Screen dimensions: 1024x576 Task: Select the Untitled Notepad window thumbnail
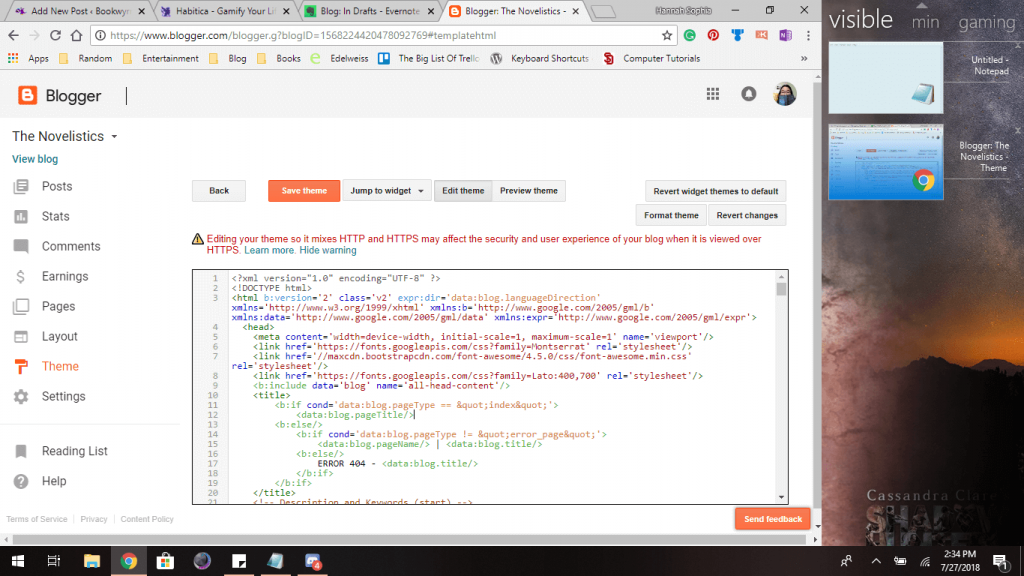click(x=886, y=78)
